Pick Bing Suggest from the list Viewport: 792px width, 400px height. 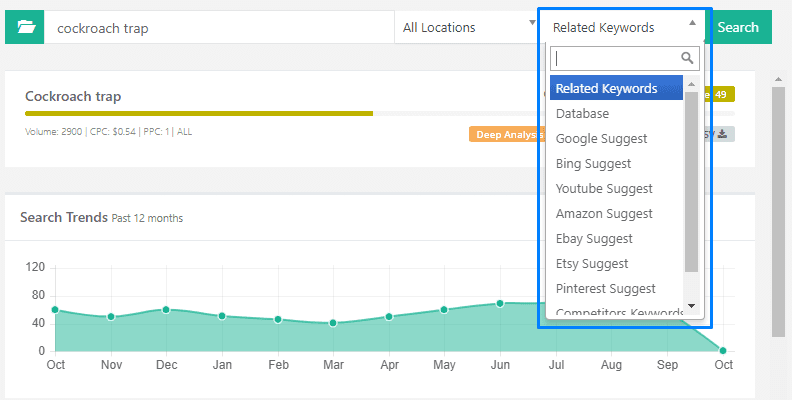[x=593, y=164]
